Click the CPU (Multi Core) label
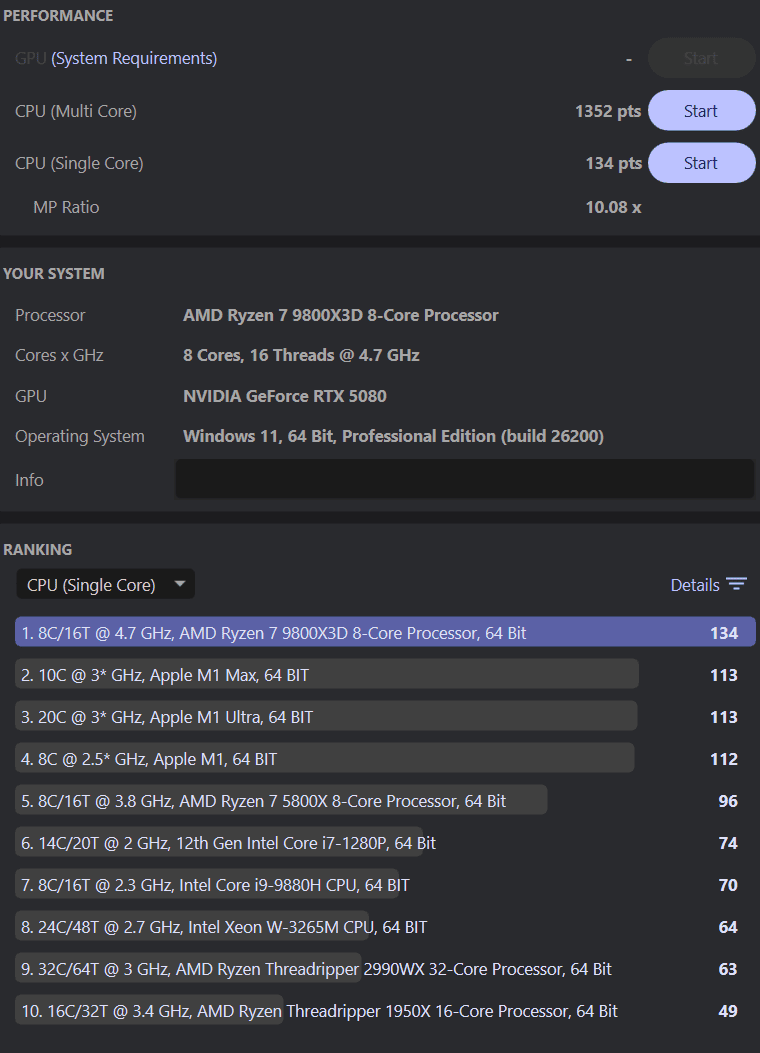Viewport: 760px width, 1053px height. point(76,111)
